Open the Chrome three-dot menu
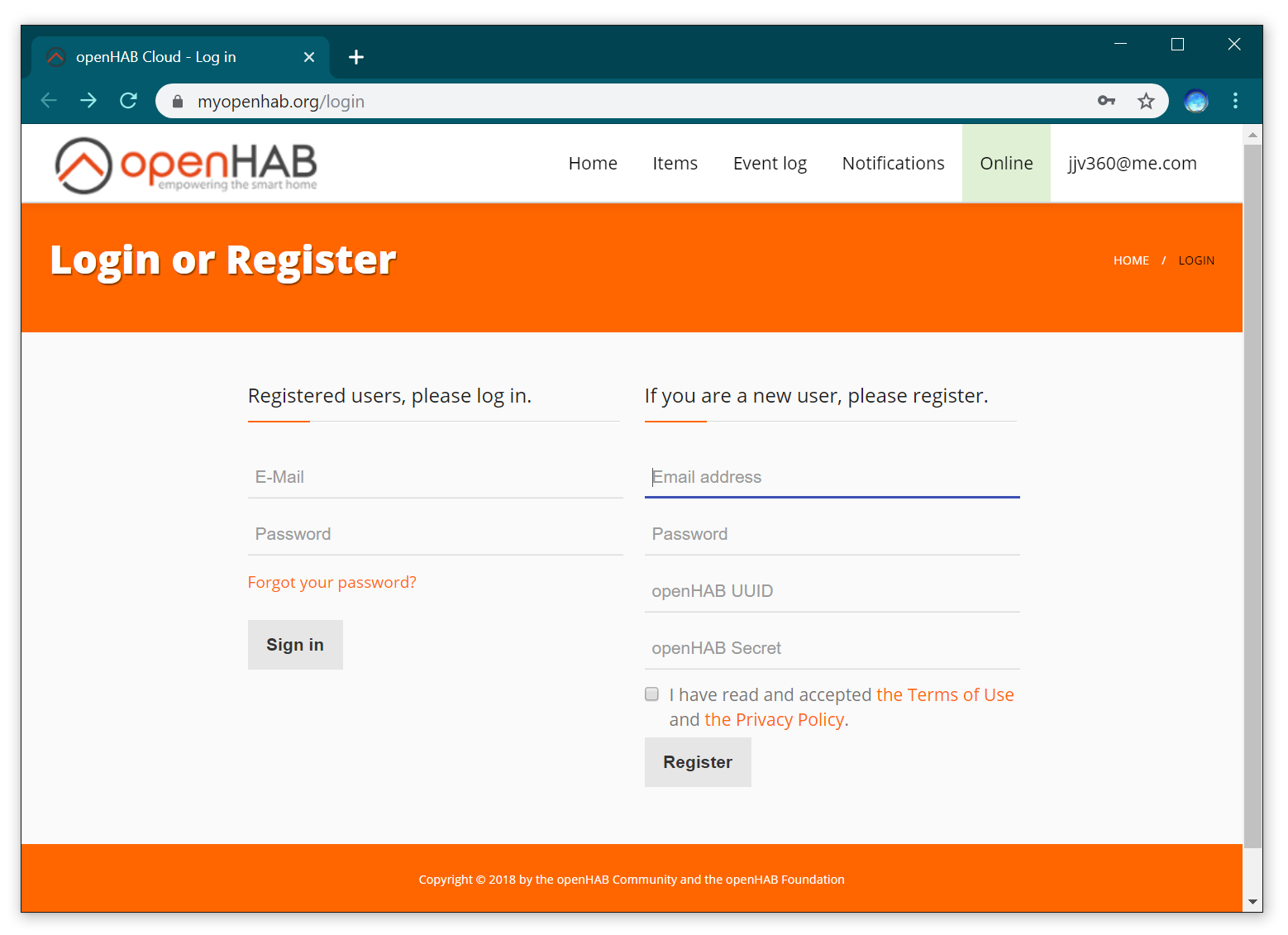The width and height of the screenshot is (1288, 935). point(1235,101)
